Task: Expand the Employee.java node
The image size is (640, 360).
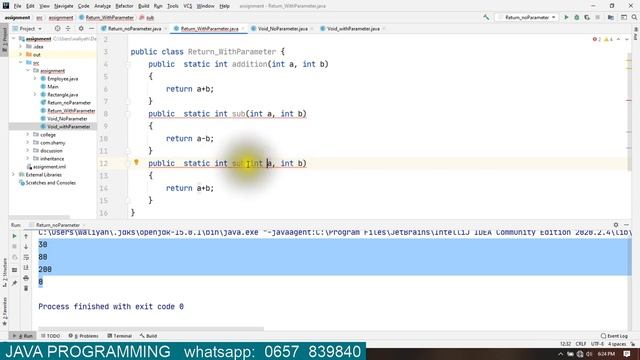Action: pyautogui.click(x=35, y=78)
